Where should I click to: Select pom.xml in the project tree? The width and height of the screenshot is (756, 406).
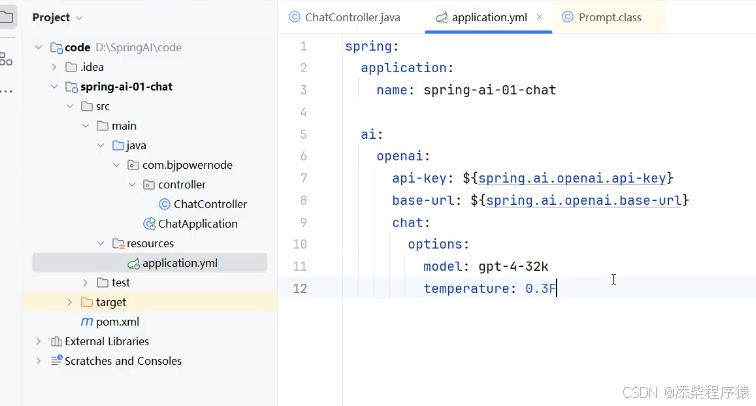pyautogui.click(x=118, y=322)
